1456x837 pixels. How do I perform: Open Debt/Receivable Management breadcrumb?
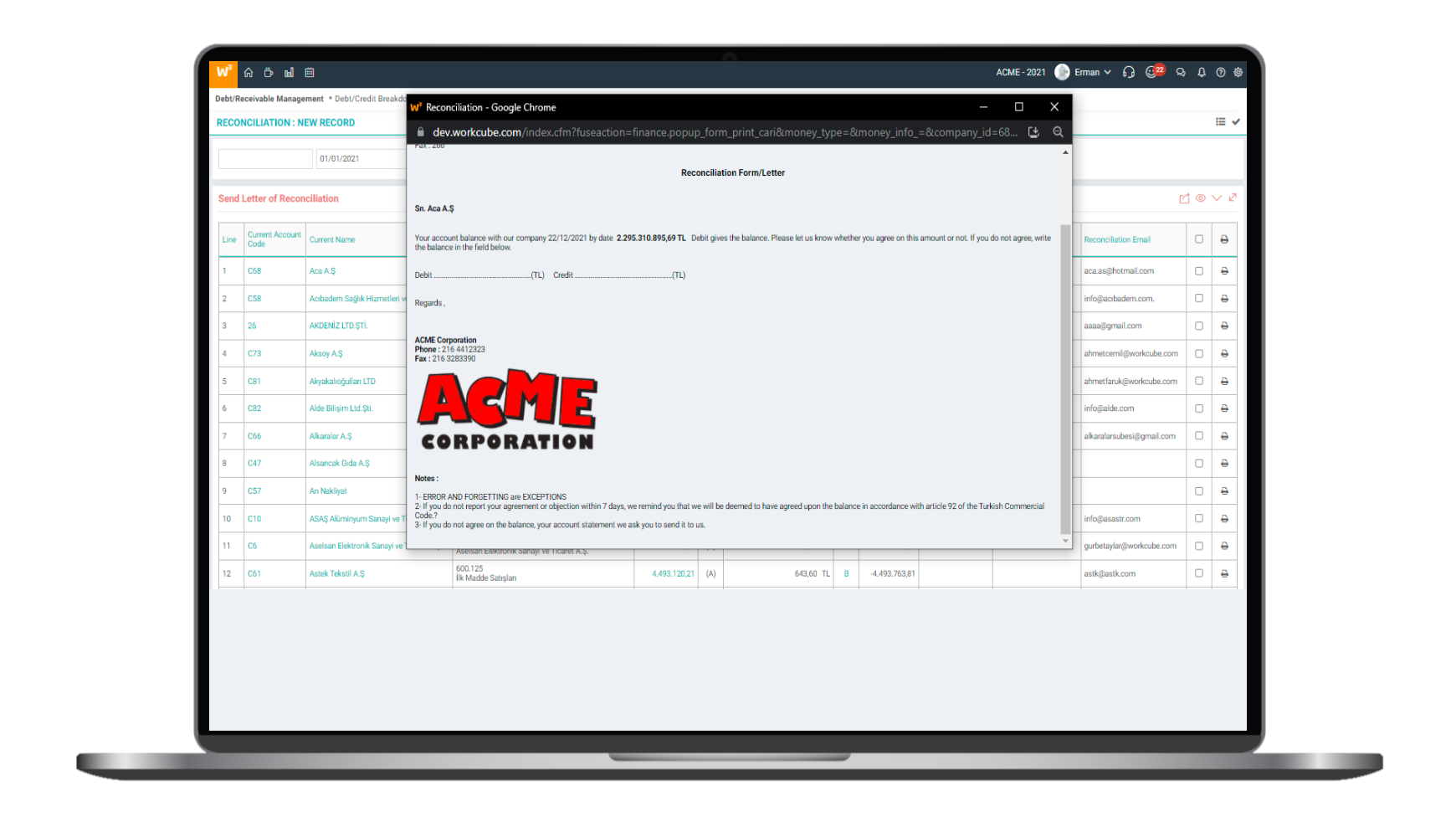269,99
